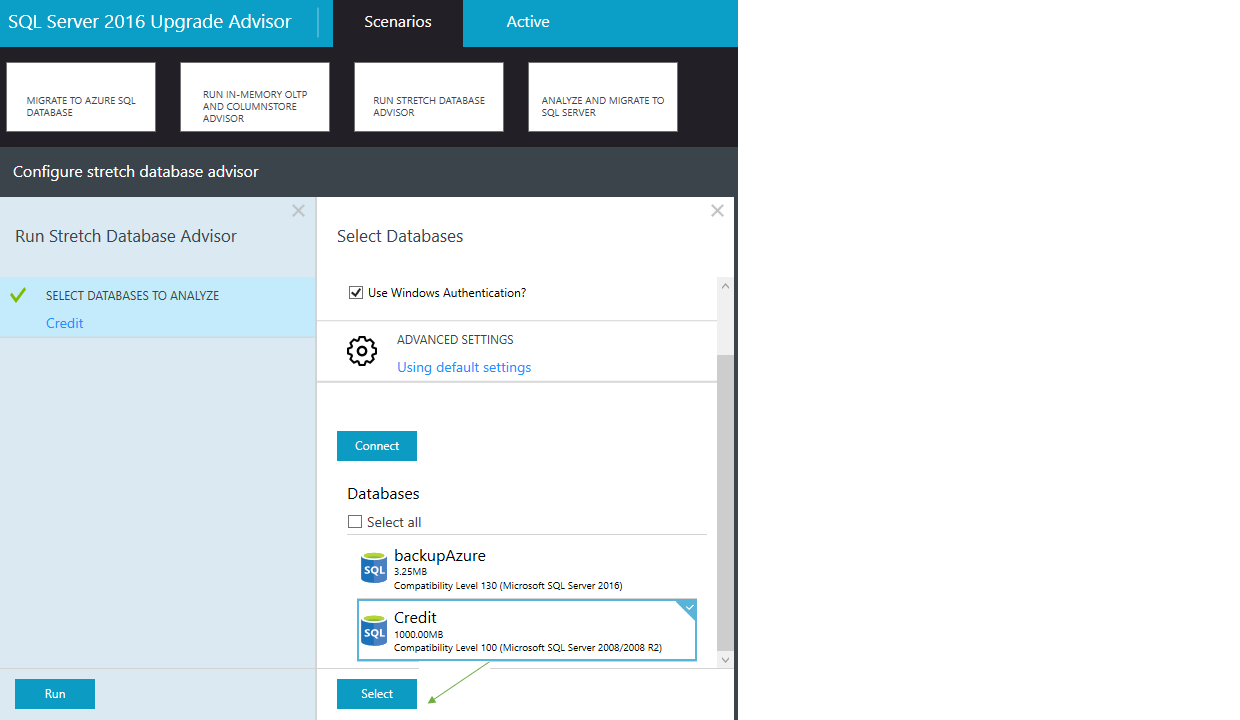Open Analyze and Migrate to SQL Server tile
Viewport: 1240px width, 720px height.
tap(603, 97)
